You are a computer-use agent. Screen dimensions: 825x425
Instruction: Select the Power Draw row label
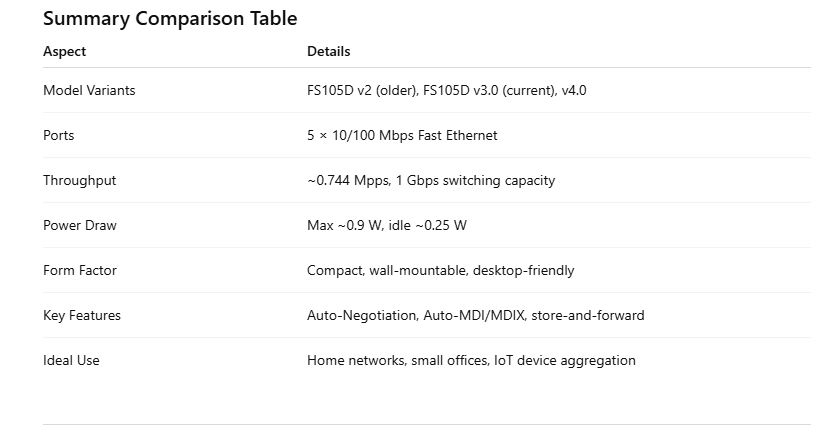tap(79, 225)
